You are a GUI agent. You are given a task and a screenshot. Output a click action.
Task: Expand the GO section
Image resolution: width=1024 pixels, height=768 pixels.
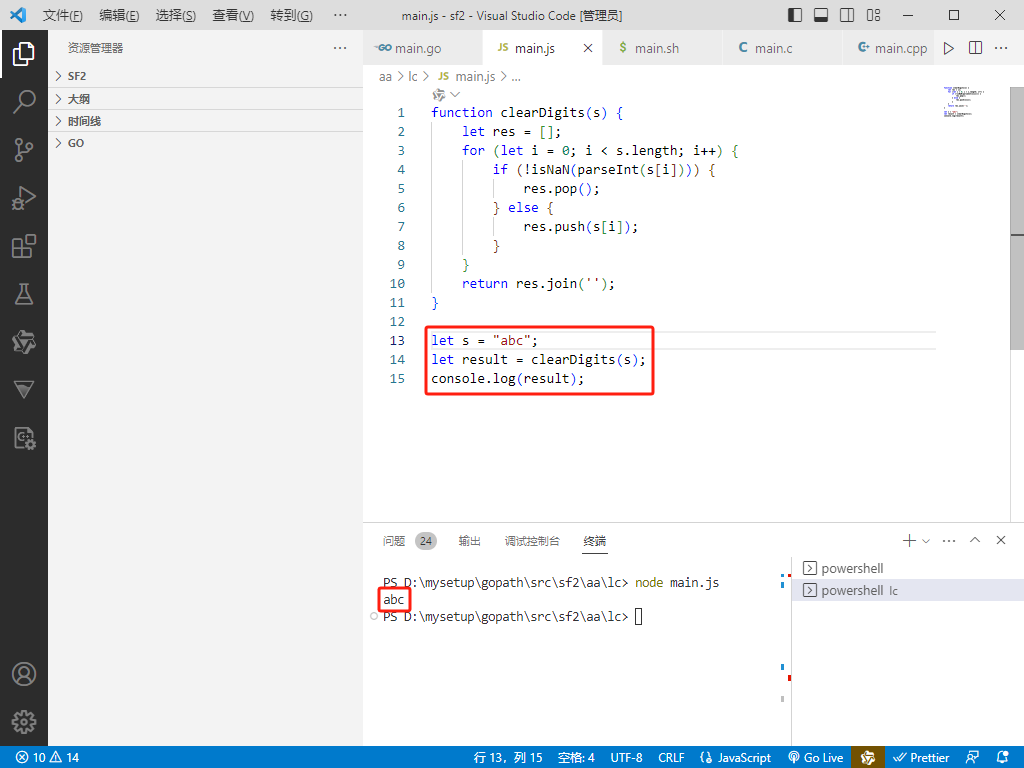coord(206,143)
